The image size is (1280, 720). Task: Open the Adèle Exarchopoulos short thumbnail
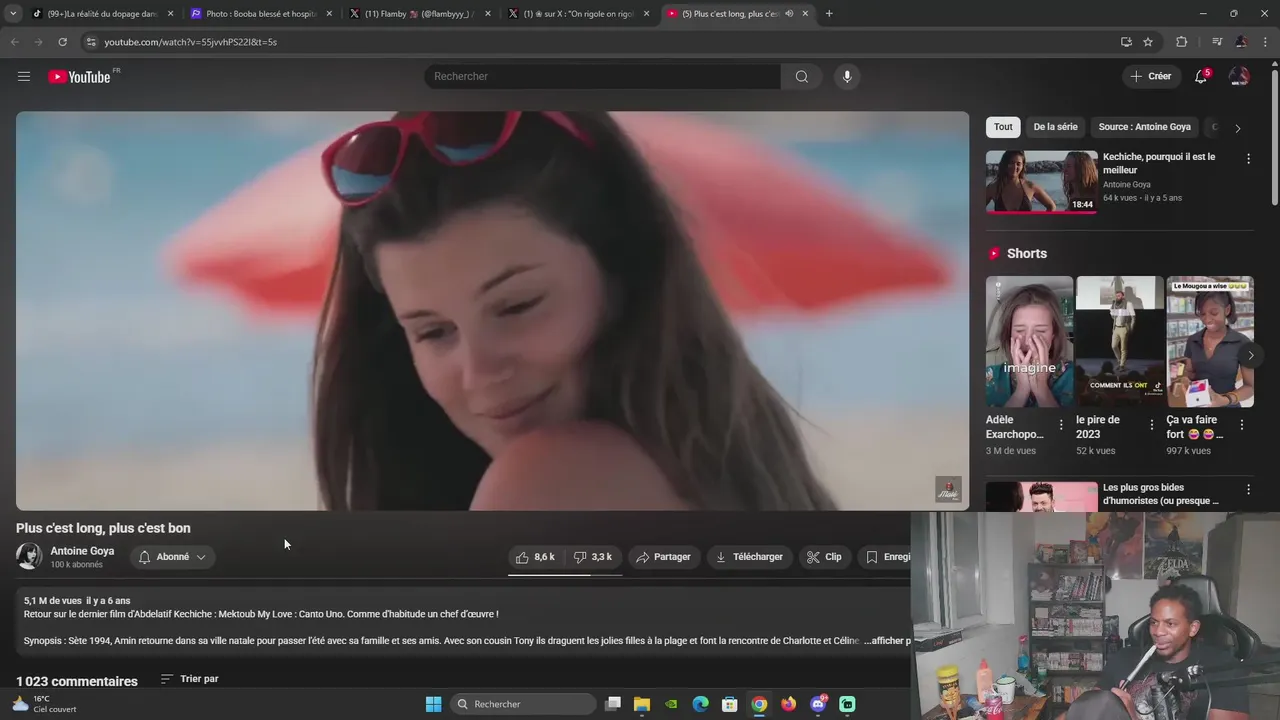point(1029,341)
